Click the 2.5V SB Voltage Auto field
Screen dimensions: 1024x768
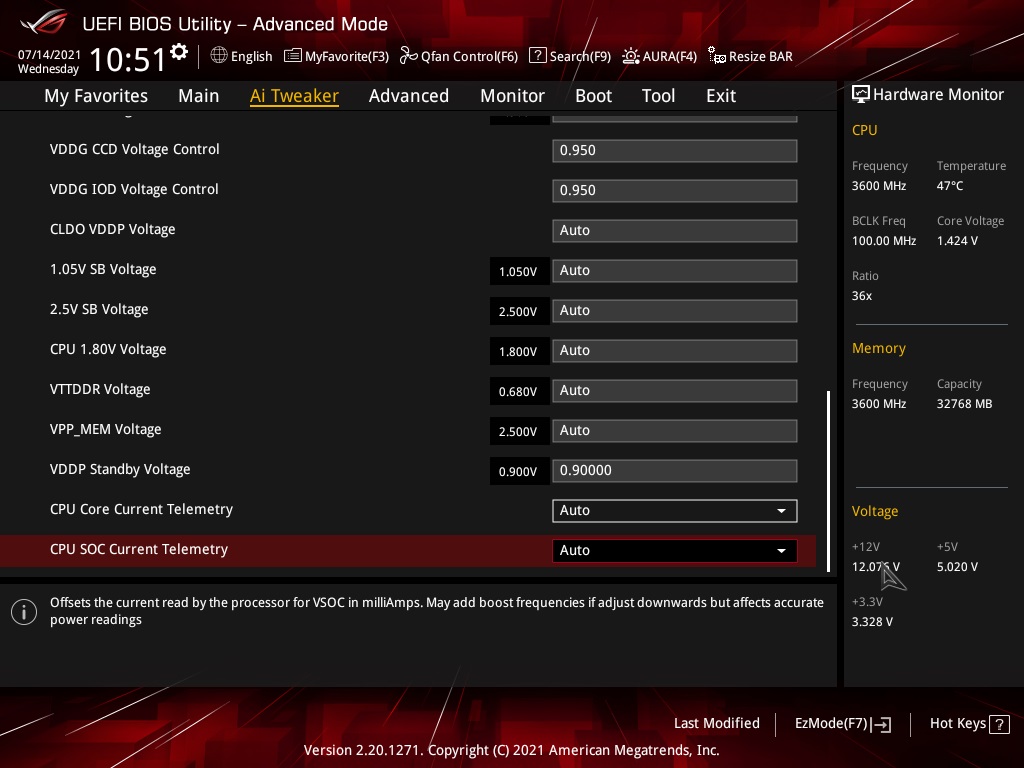pos(675,311)
